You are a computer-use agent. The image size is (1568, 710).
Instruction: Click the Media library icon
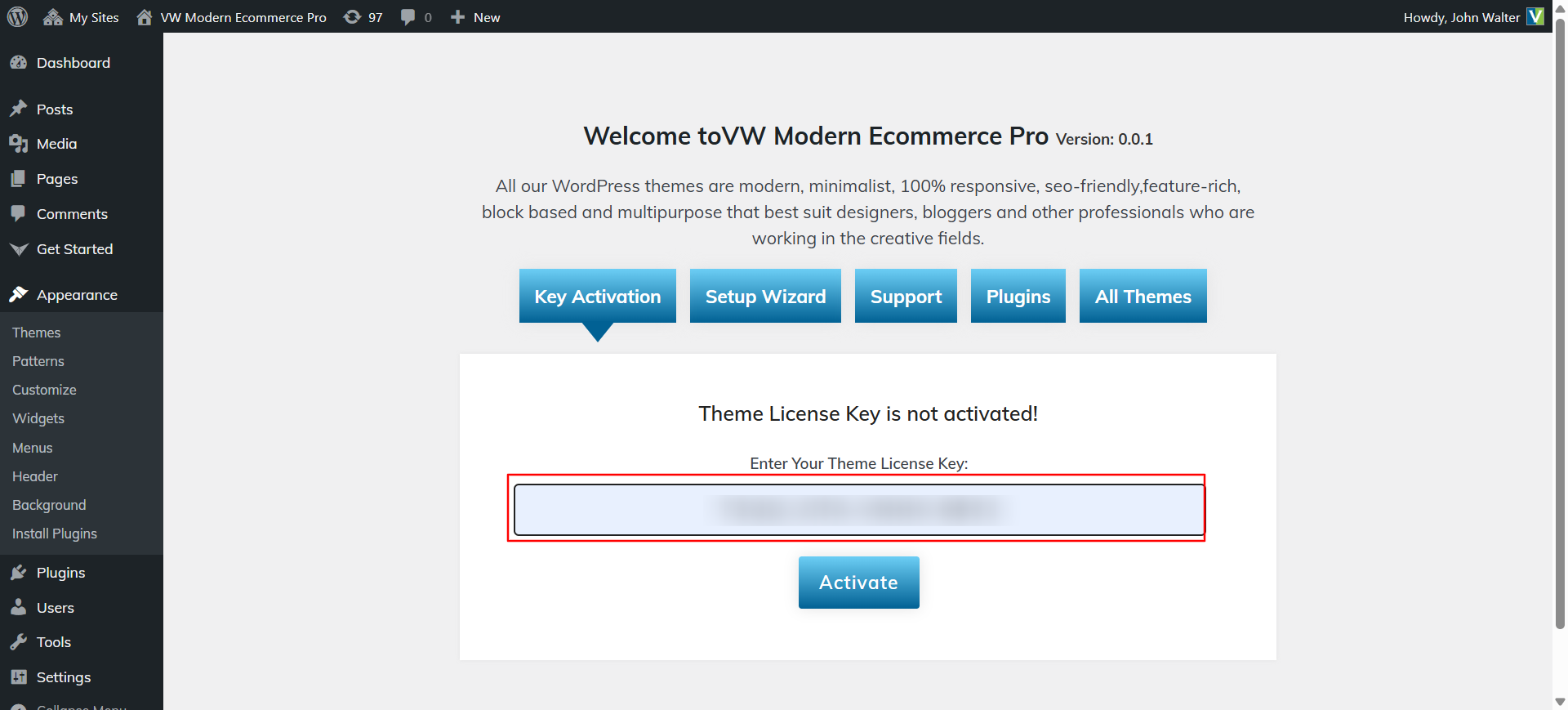[19, 144]
